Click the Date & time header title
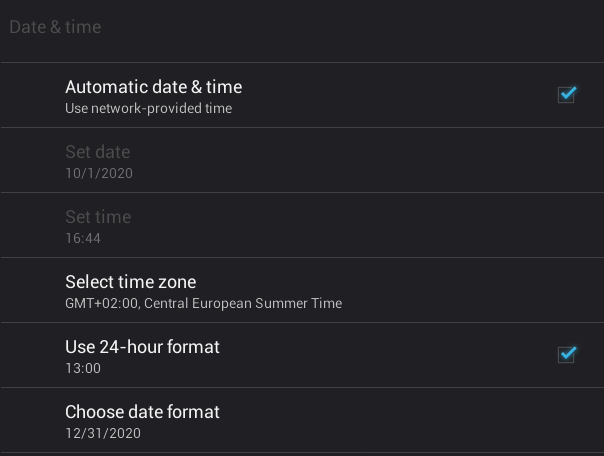Image resolution: width=604 pixels, height=456 pixels. pos(55,27)
